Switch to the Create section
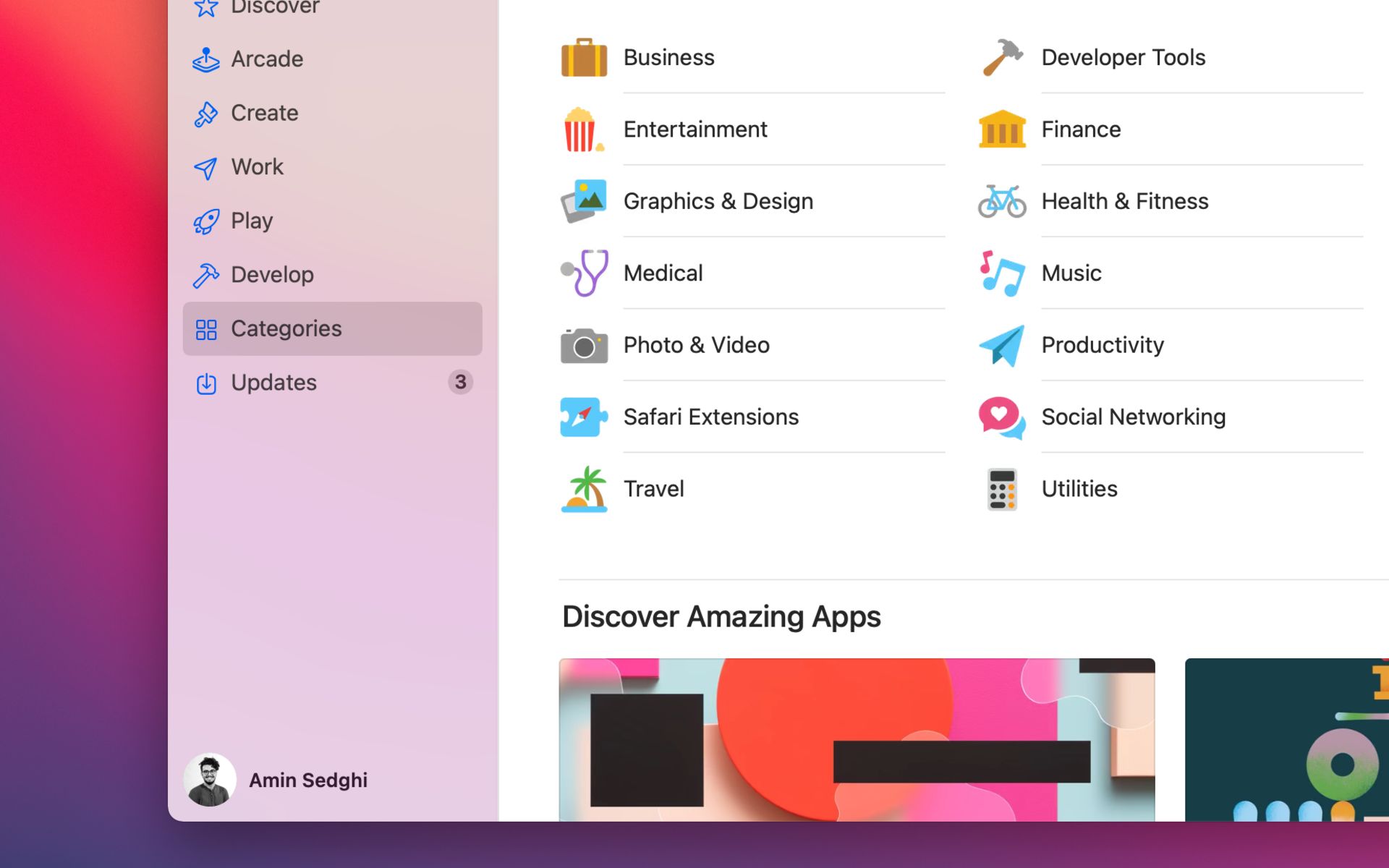Viewport: 1389px width, 868px height. (x=264, y=113)
